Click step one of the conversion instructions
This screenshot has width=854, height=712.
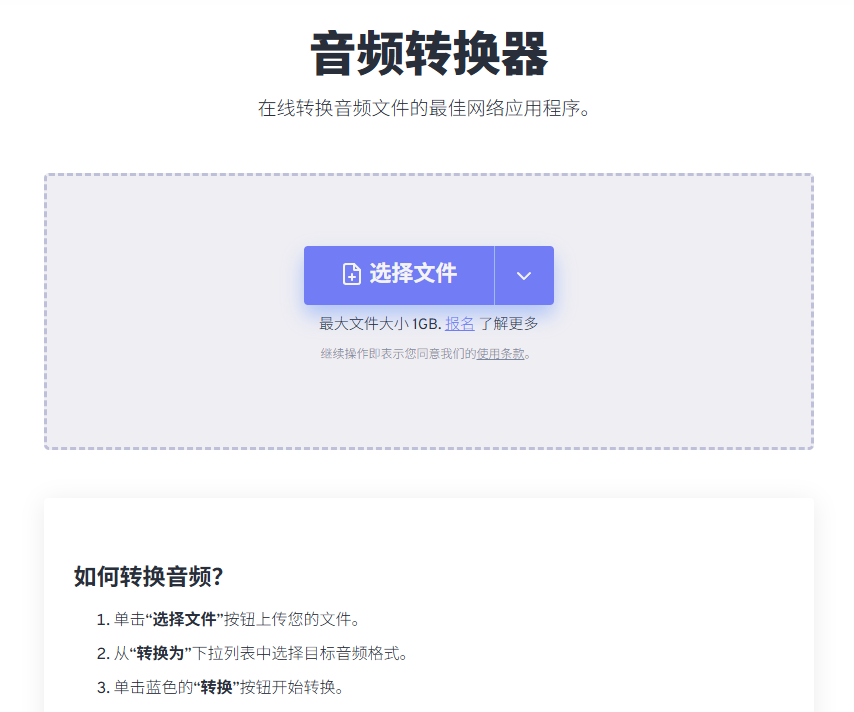pos(230,619)
